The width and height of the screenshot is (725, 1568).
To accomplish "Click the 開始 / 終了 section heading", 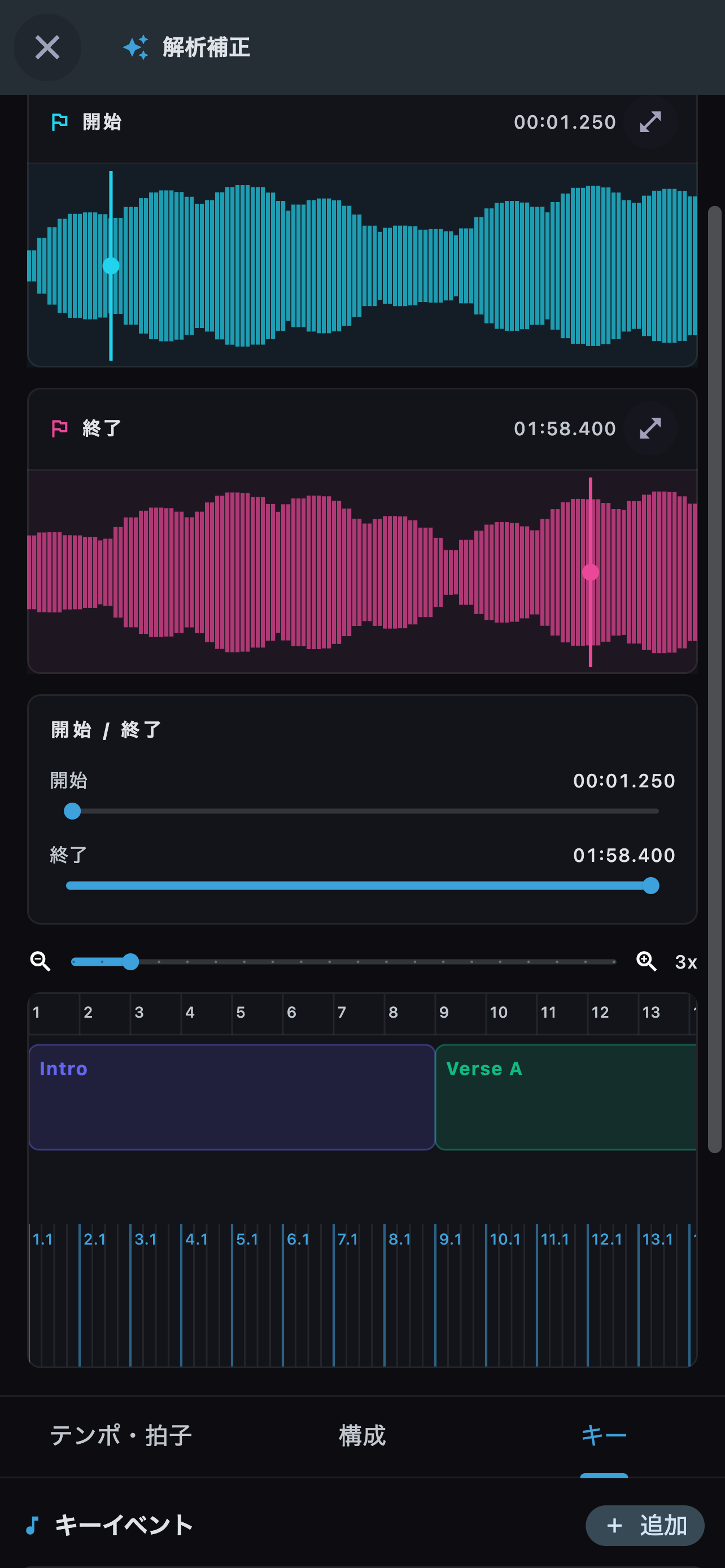I will [x=106, y=730].
